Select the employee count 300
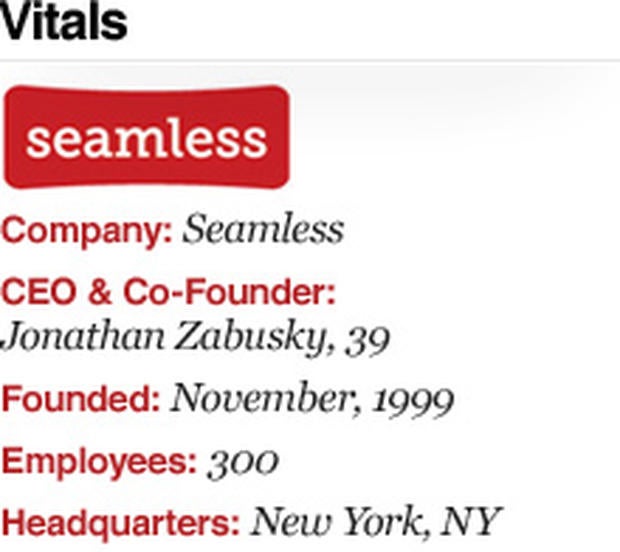The width and height of the screenshot is (620, 552). pos(243,462)
